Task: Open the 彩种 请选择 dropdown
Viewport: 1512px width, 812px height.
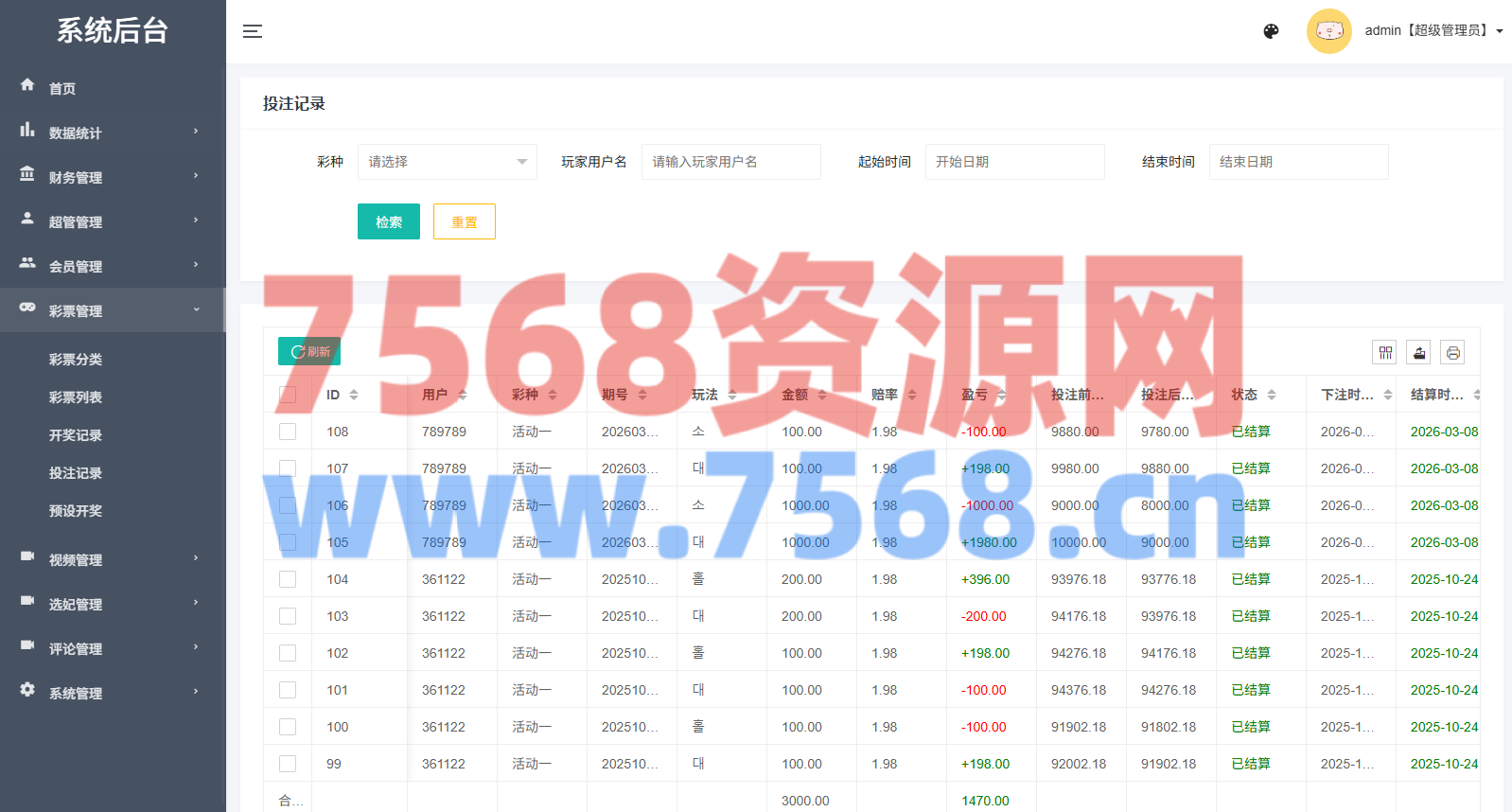Action: tap(447, 162)
